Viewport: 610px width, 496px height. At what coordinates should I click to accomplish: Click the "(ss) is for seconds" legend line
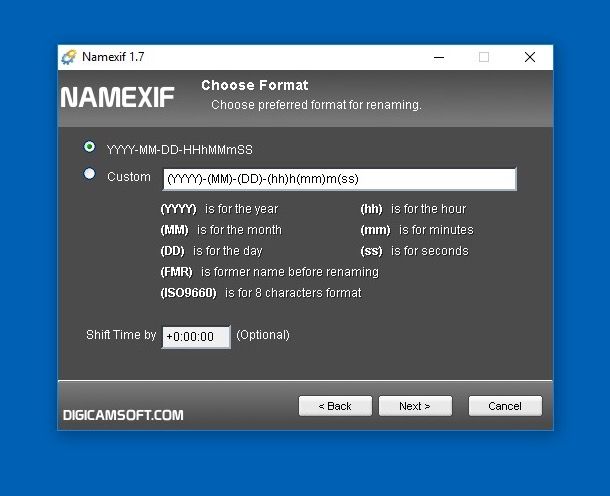pyautogui.click(x=414, y=251)
